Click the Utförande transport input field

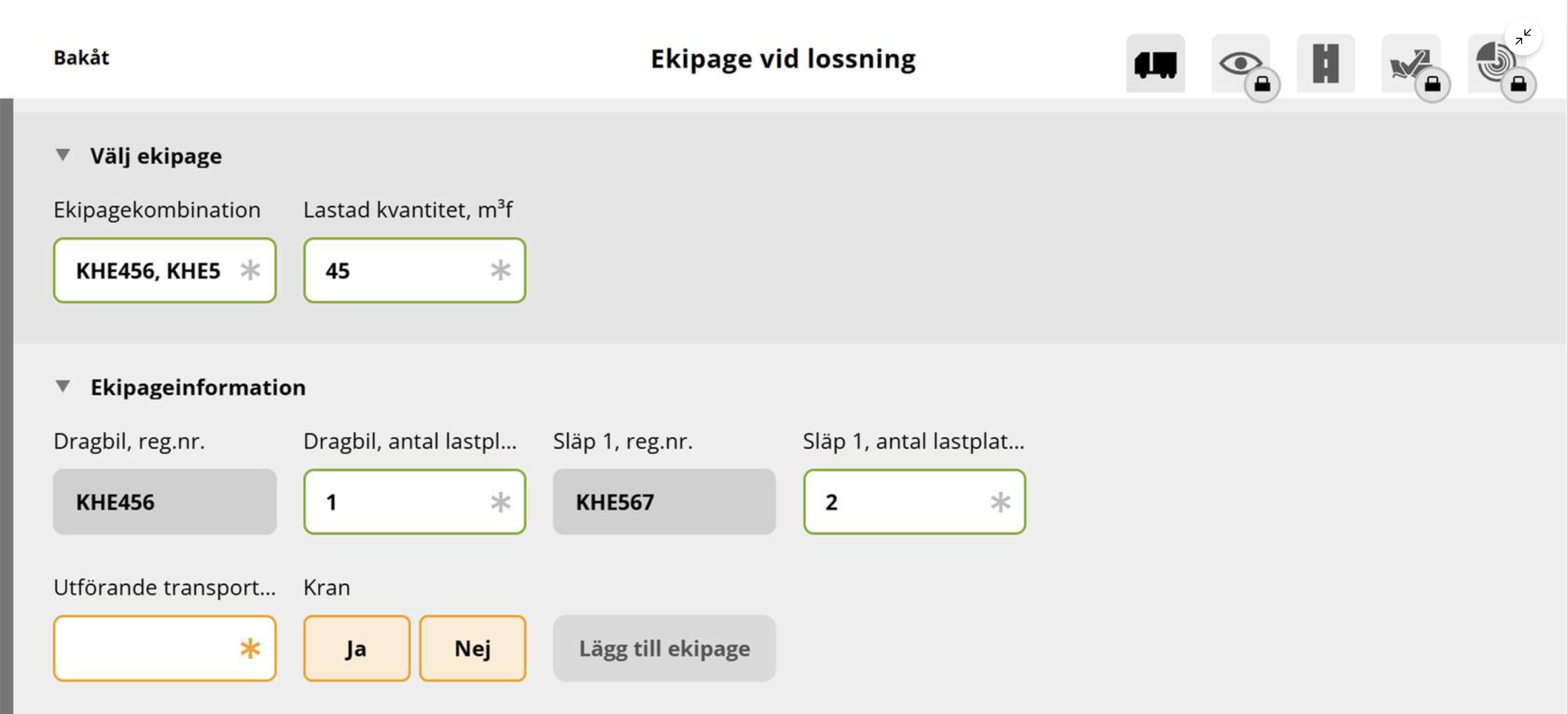[165, 648]
